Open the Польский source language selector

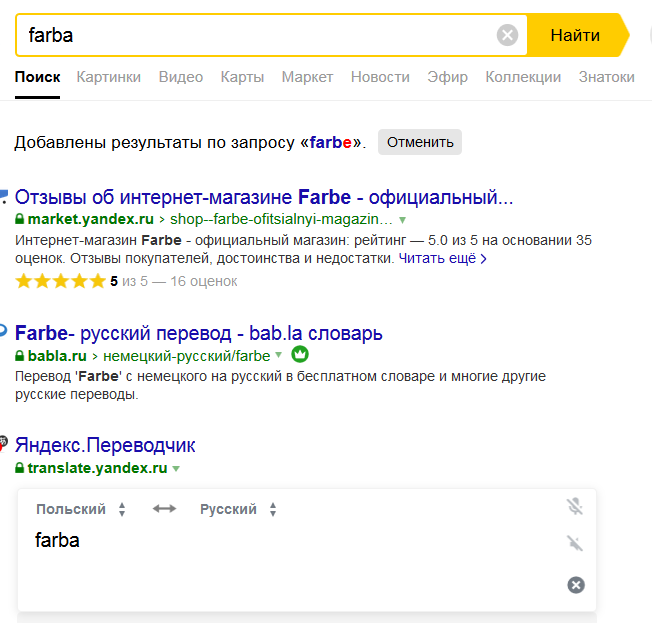coord(81,509)
